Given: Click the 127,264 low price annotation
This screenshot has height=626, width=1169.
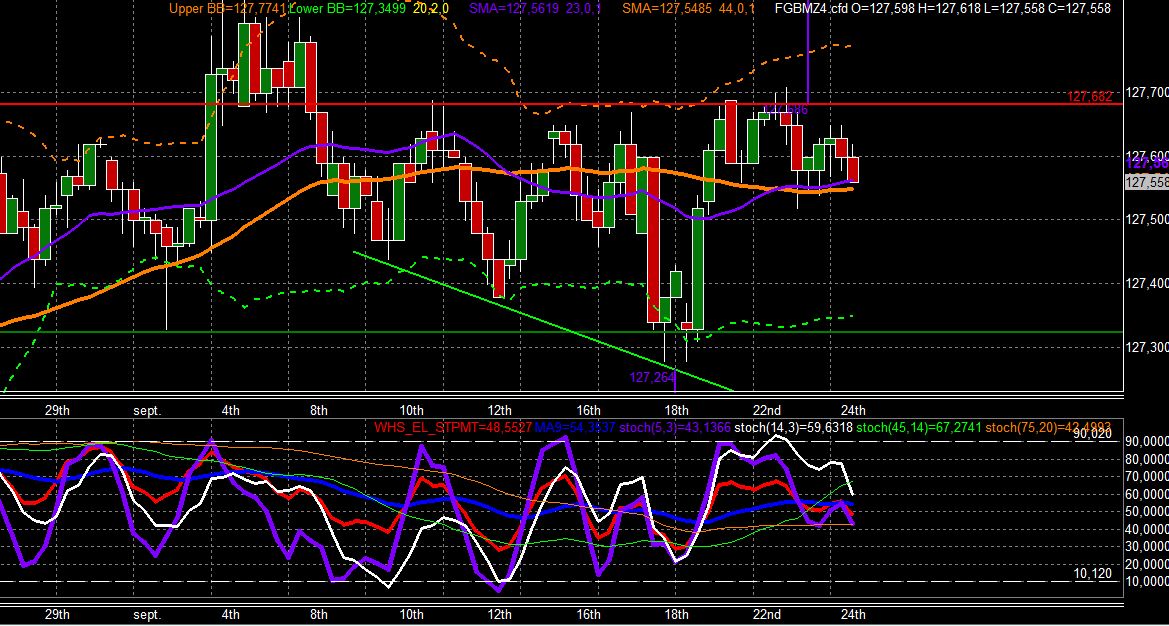Looking at the screenshot, I should pos(652,378).
